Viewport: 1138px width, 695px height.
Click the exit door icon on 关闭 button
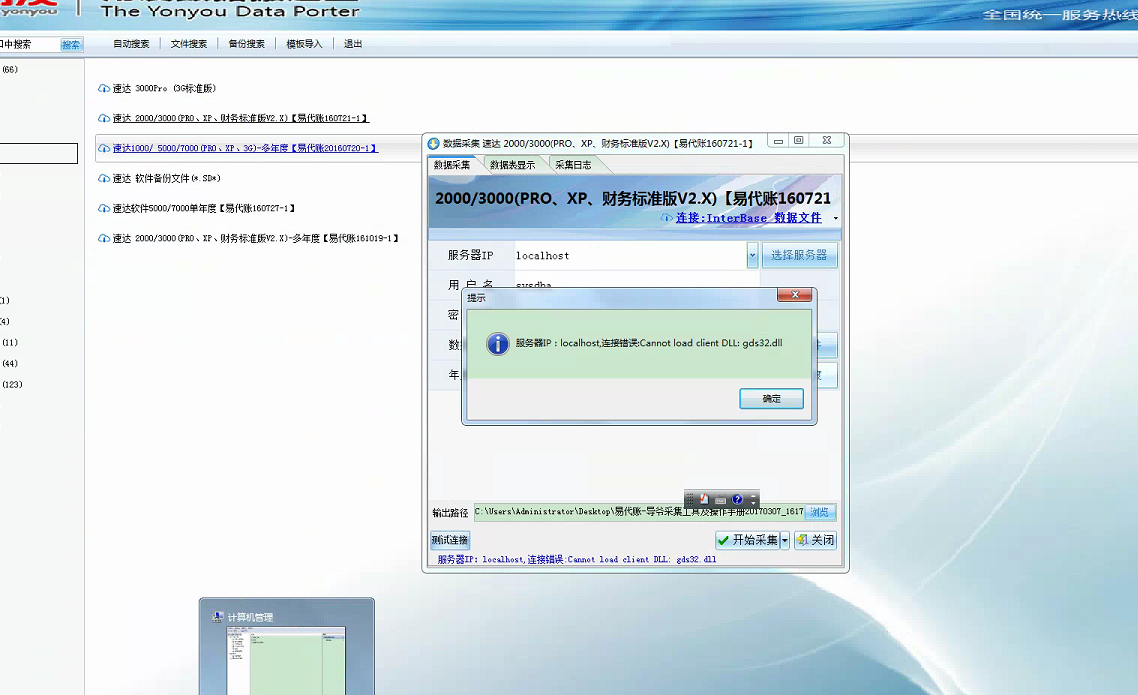(802, 540)
